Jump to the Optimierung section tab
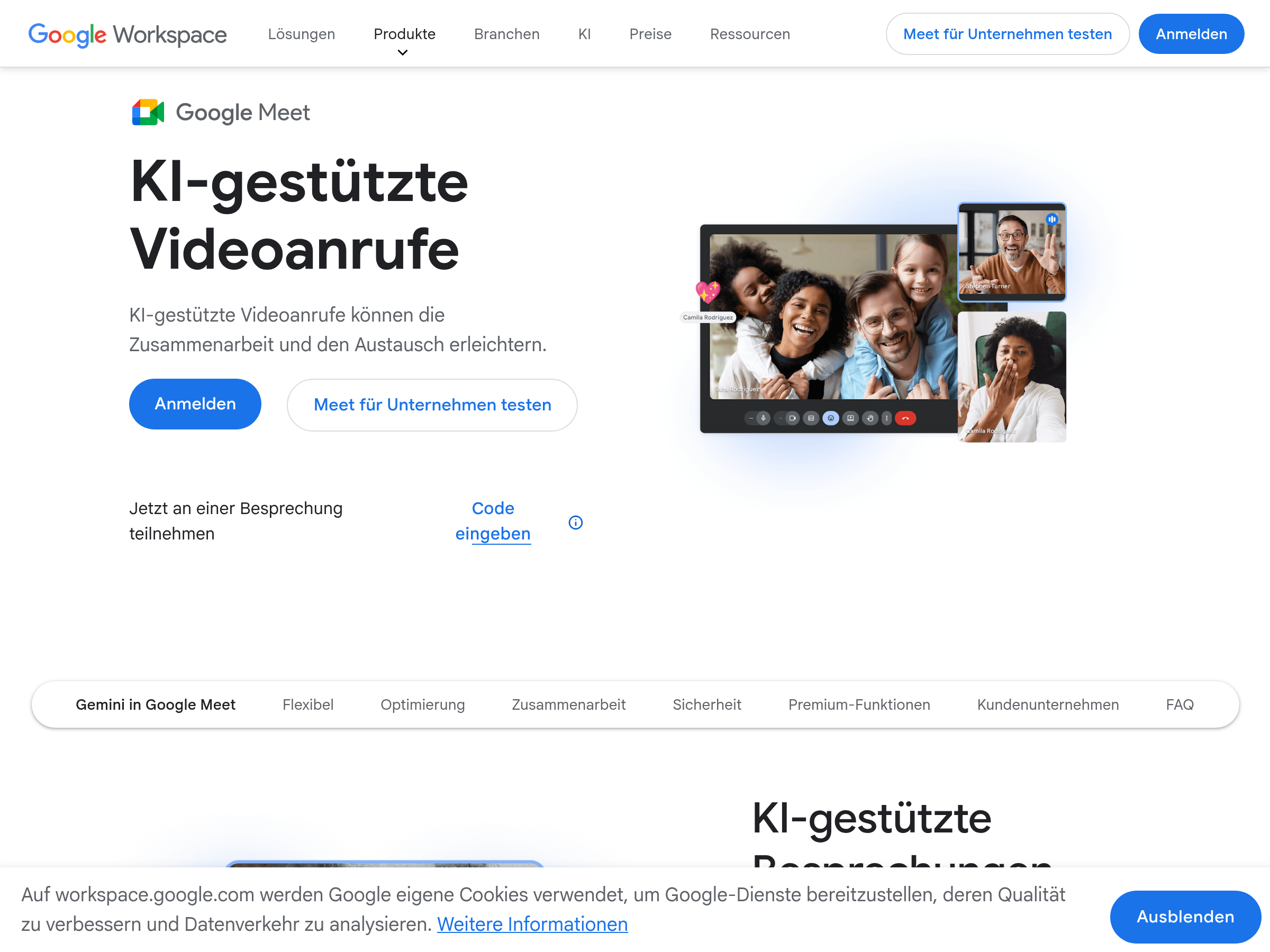Image resolution: width=1270 pixels, height=952 pixels. click(423, 704)
